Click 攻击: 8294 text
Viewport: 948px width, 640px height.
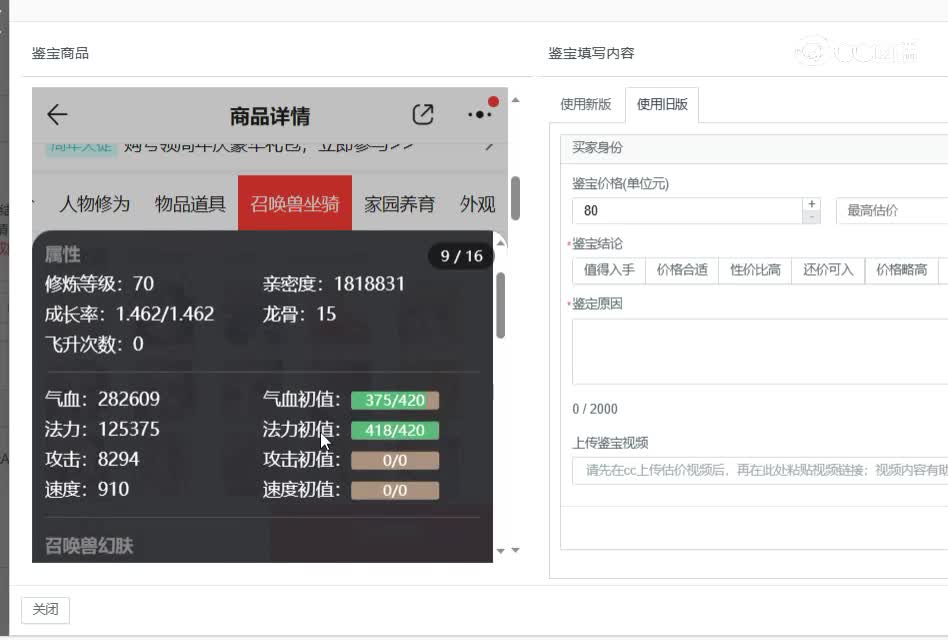92,459
